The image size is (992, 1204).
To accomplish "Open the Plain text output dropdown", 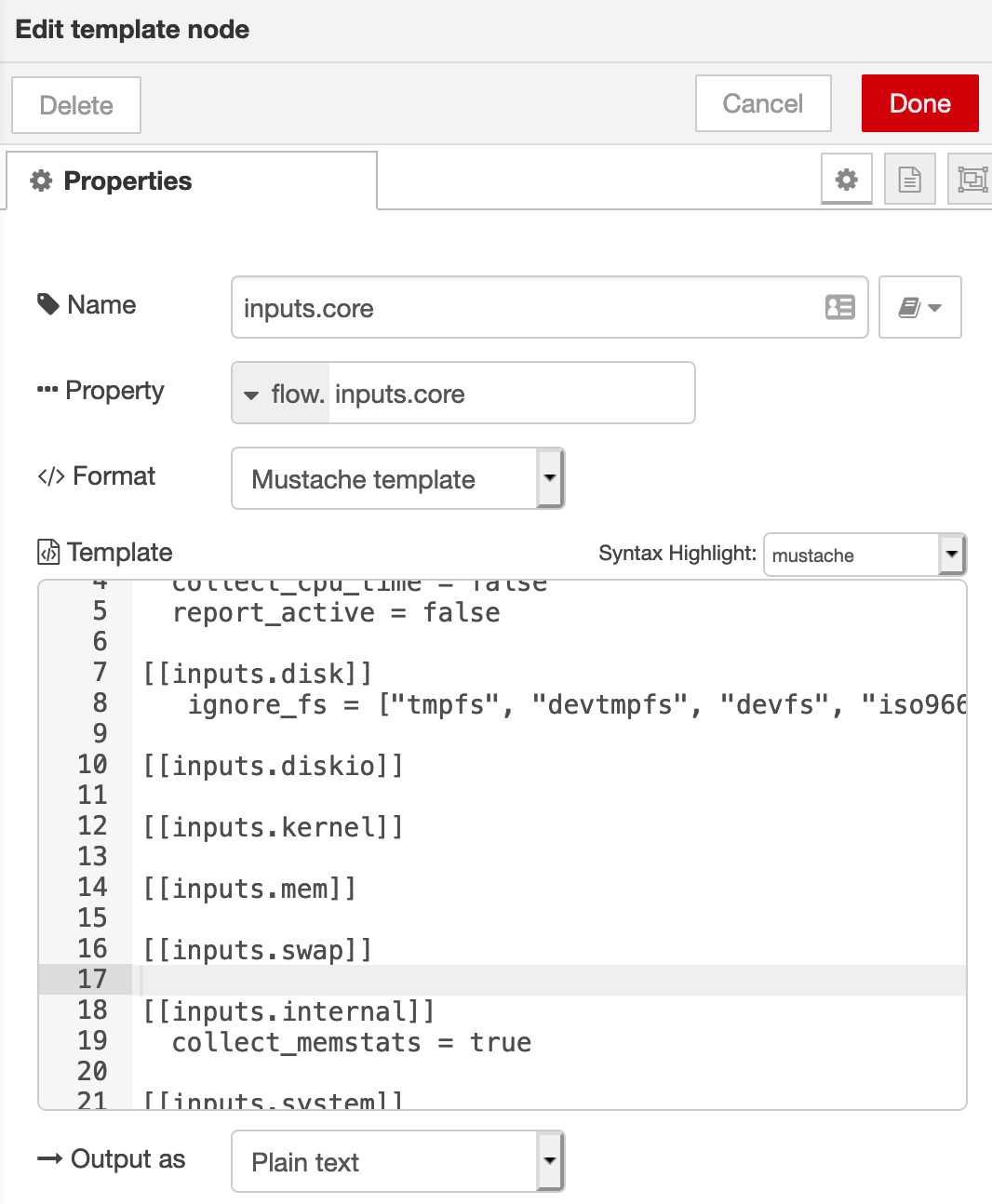I will coord(397,1162).
